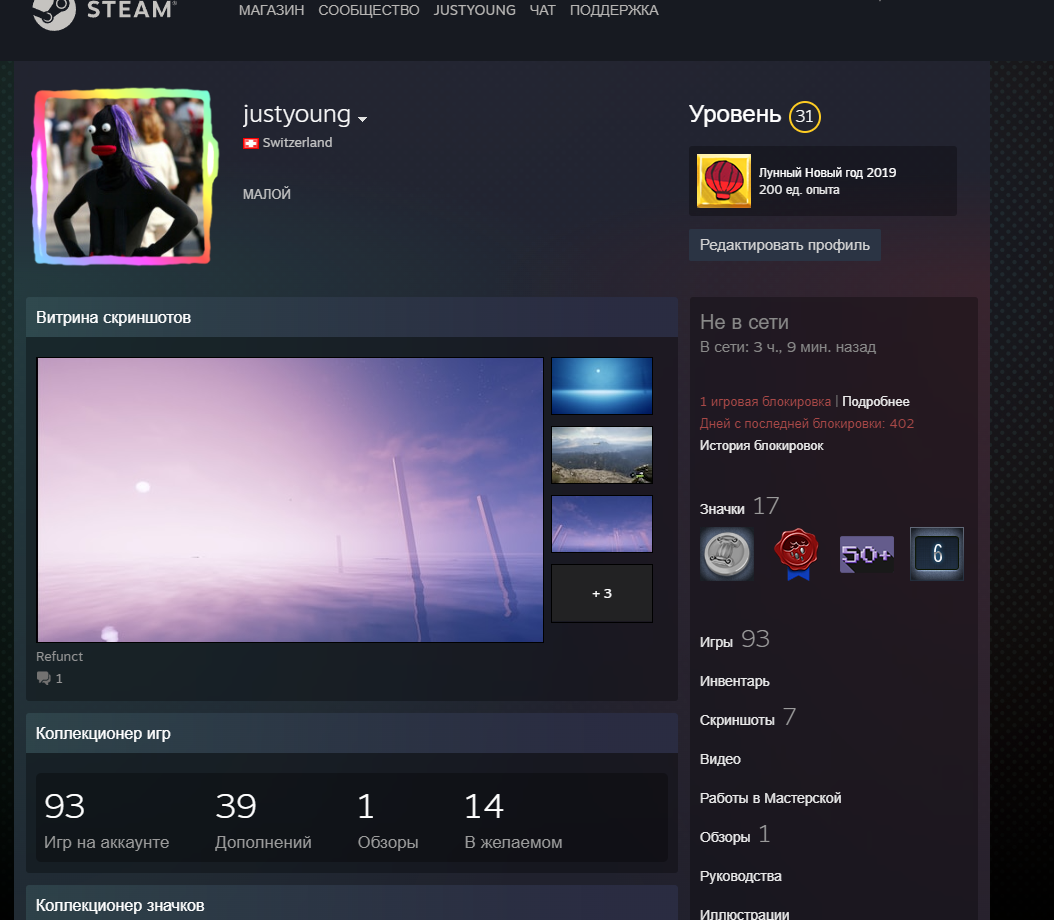Open the СООБЩЕСТВО menu
Image resolution: width=1054 pixels, height=920 pixels.
[x=368, y=10]
